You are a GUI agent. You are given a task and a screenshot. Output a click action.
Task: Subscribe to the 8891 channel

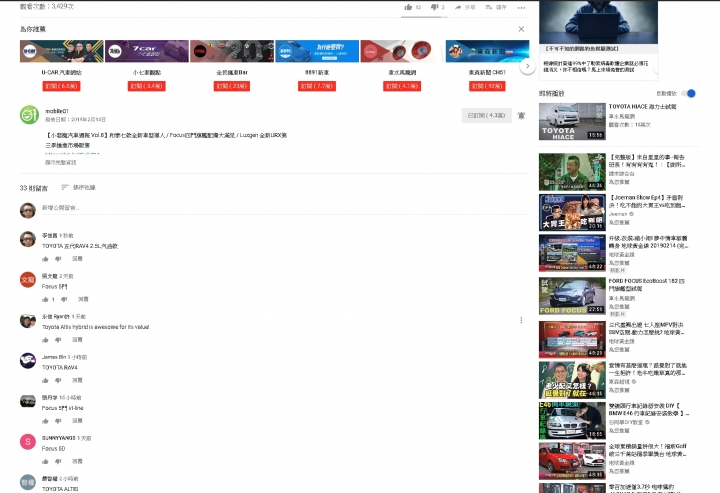317,86
